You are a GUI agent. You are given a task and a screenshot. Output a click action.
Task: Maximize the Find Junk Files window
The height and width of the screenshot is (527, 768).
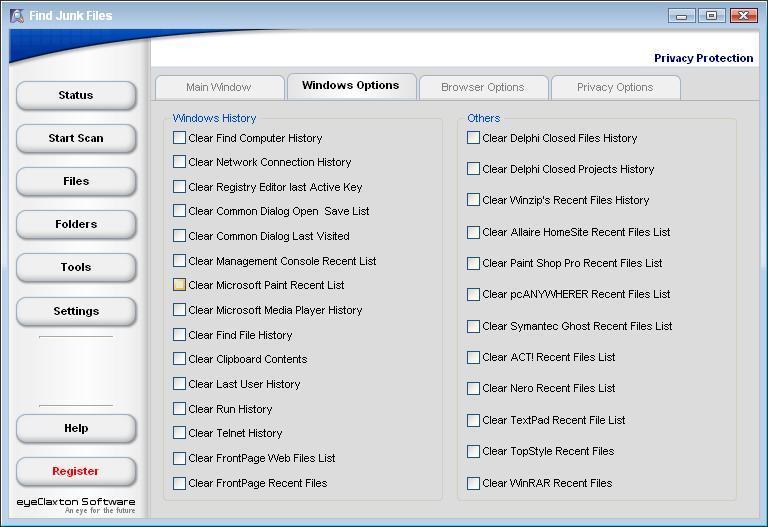point(712,16)
